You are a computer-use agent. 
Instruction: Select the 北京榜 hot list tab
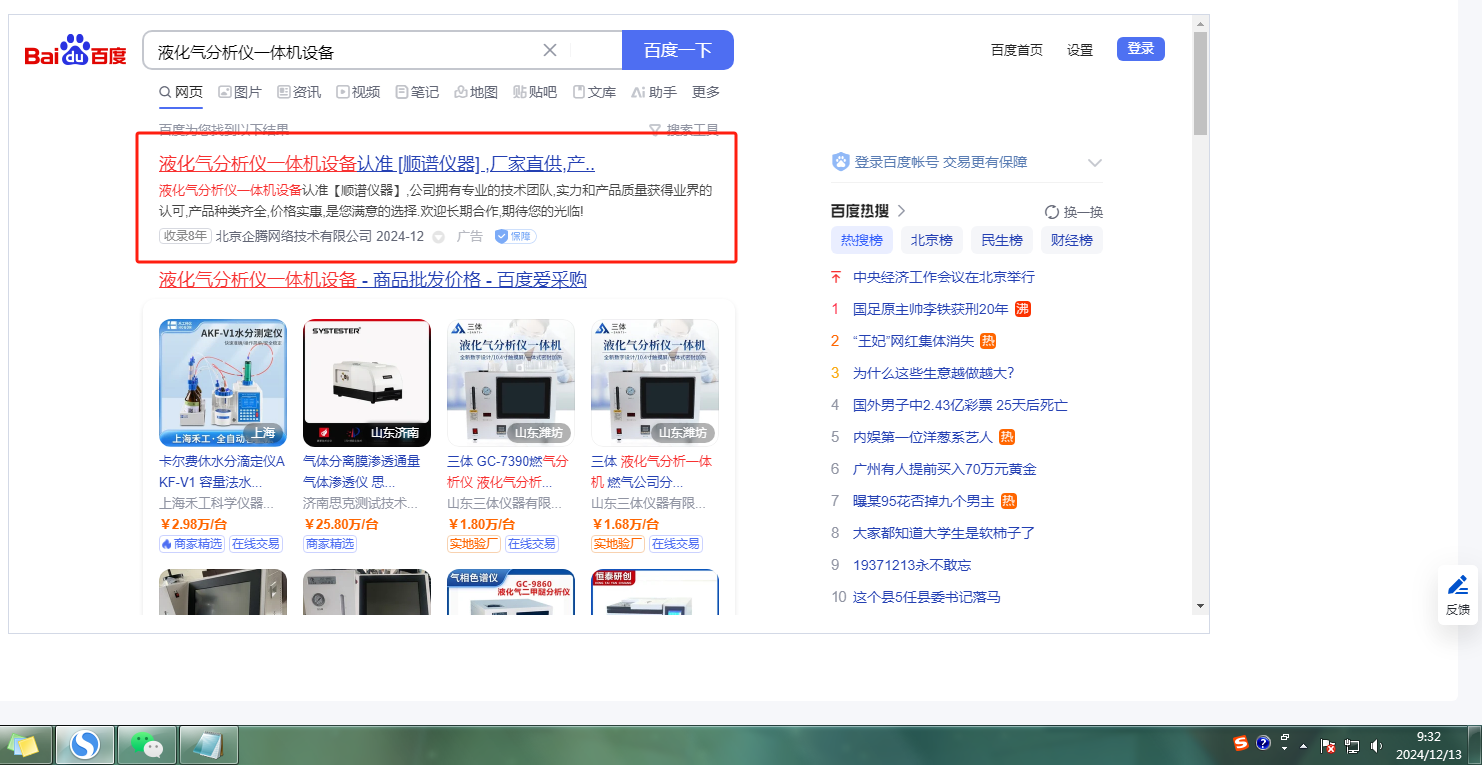[x=931, y=240]
